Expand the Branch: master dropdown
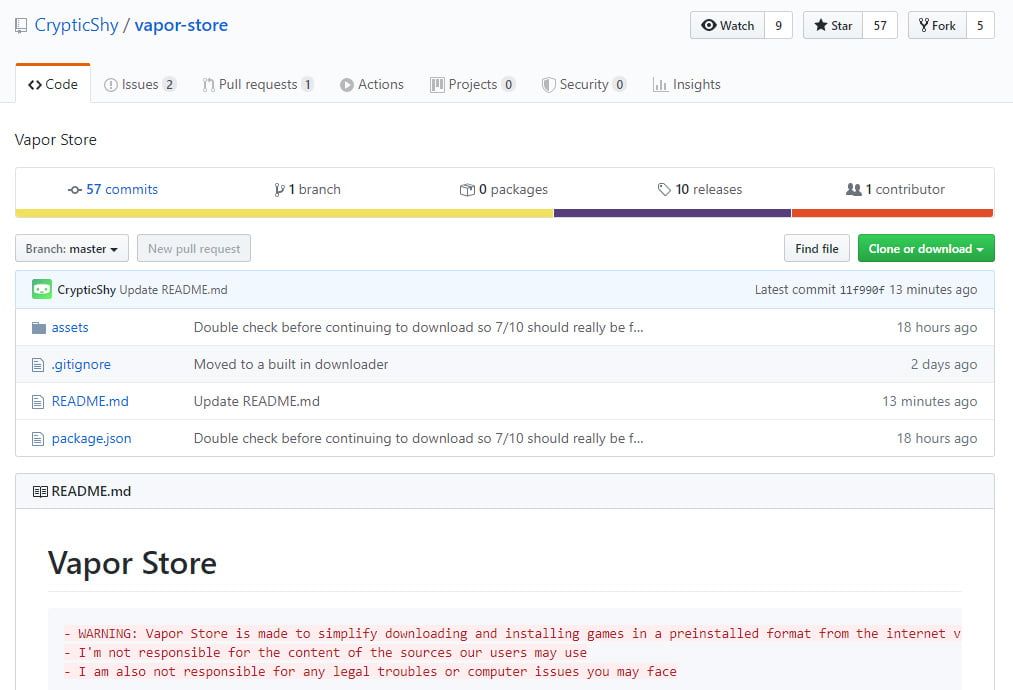Image resolution: width=1013 pixels, height=690 pixels. pyautogui.click(x=72, y=248)
